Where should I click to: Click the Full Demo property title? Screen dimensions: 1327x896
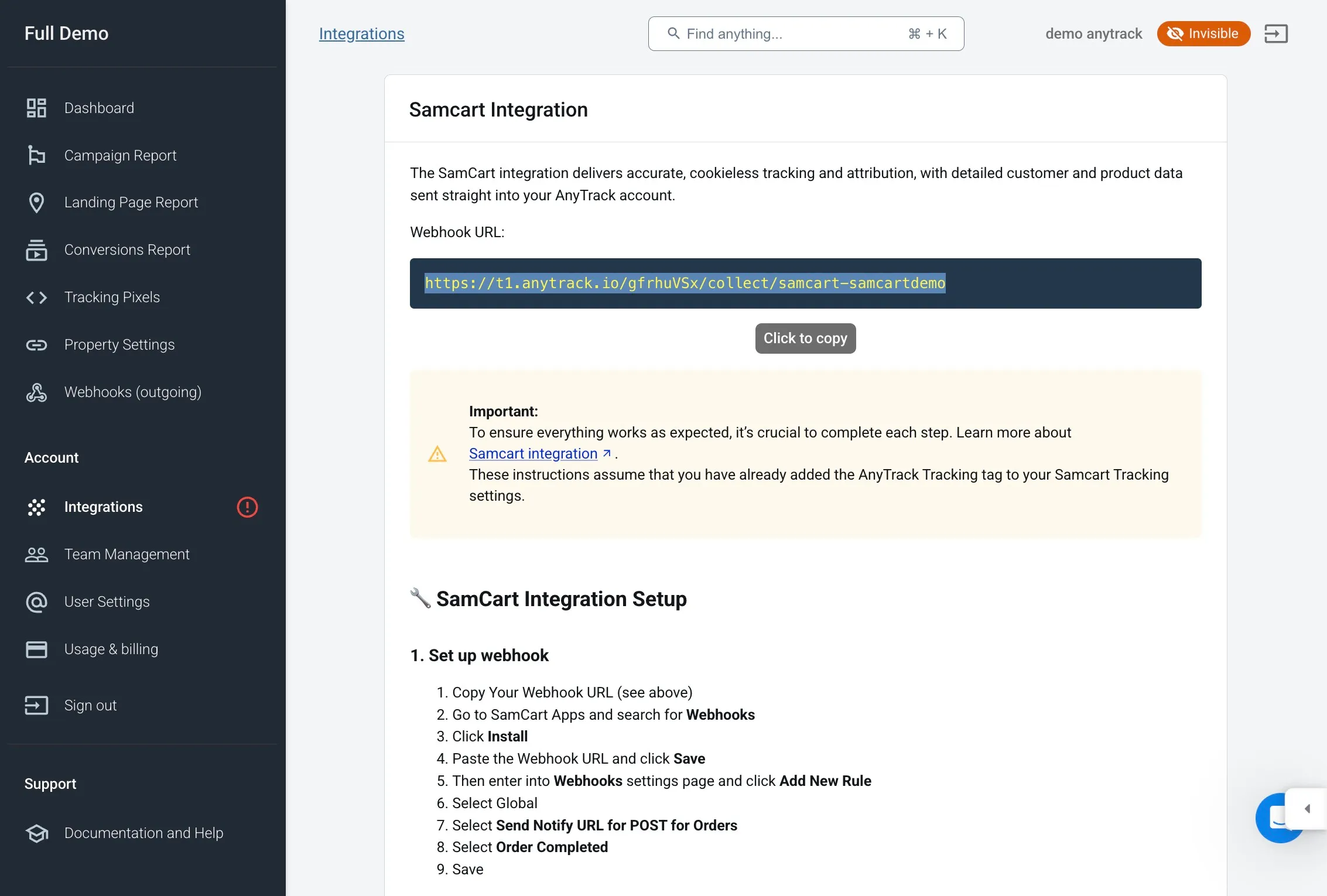tap(66, 33)
